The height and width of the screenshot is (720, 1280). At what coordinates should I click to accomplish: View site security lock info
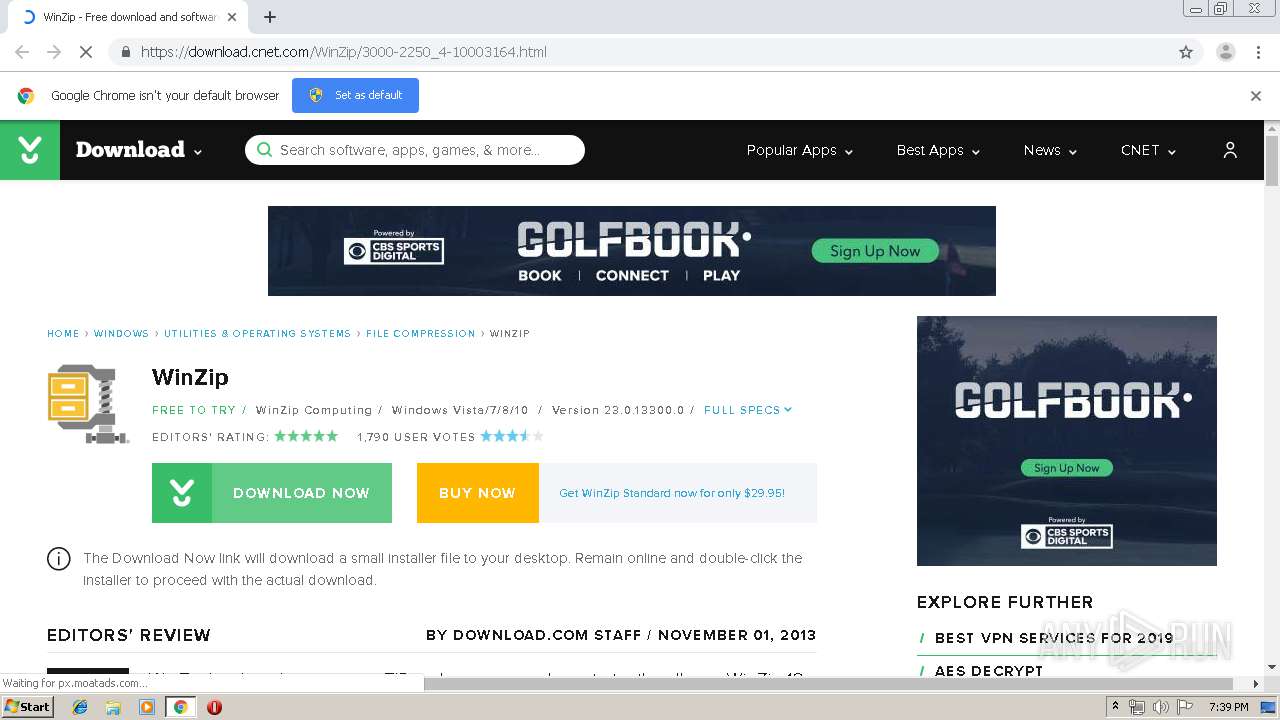pyautogui.click(x=125, y=52)
